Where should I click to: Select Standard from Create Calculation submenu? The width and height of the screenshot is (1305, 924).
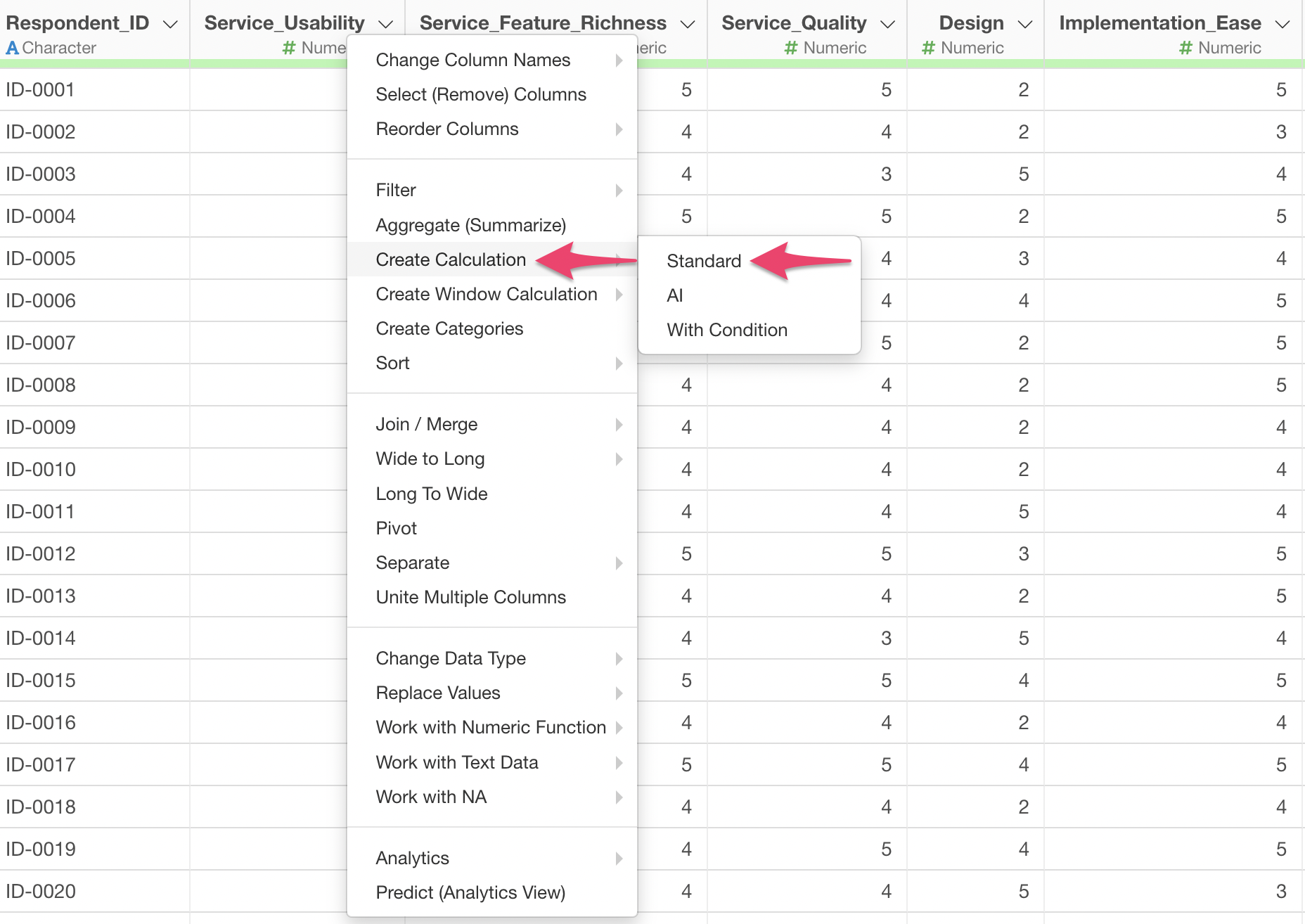click(704, 262)
